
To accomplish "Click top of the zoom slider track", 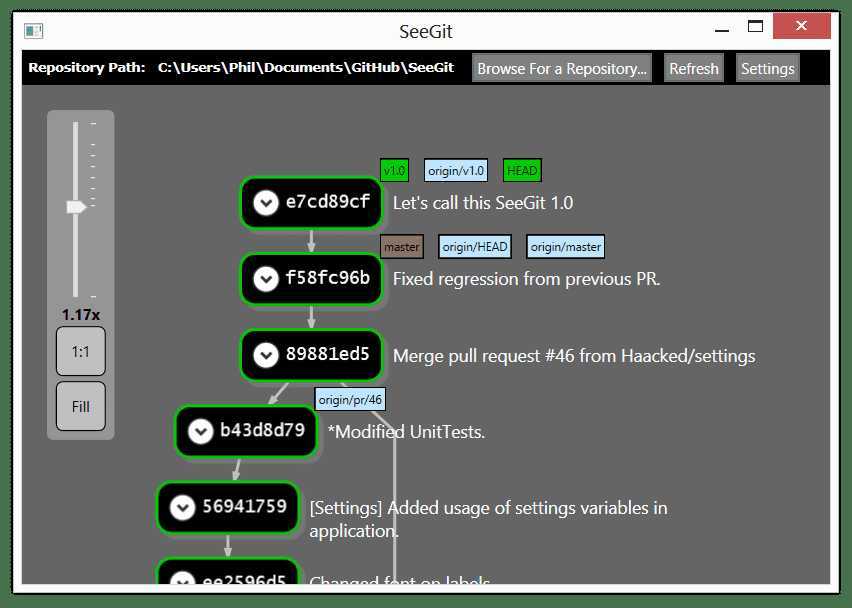I will click(x=76, y=125).
